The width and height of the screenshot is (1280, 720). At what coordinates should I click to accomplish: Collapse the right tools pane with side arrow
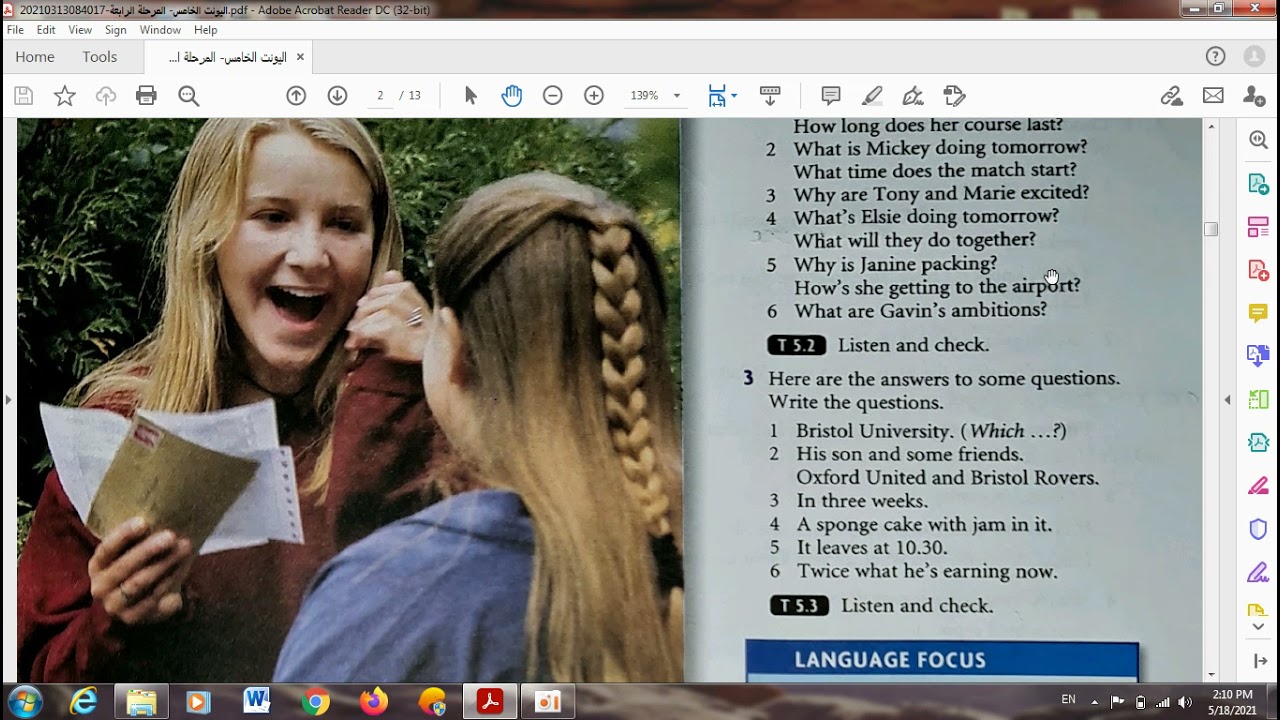(1228, 400)
